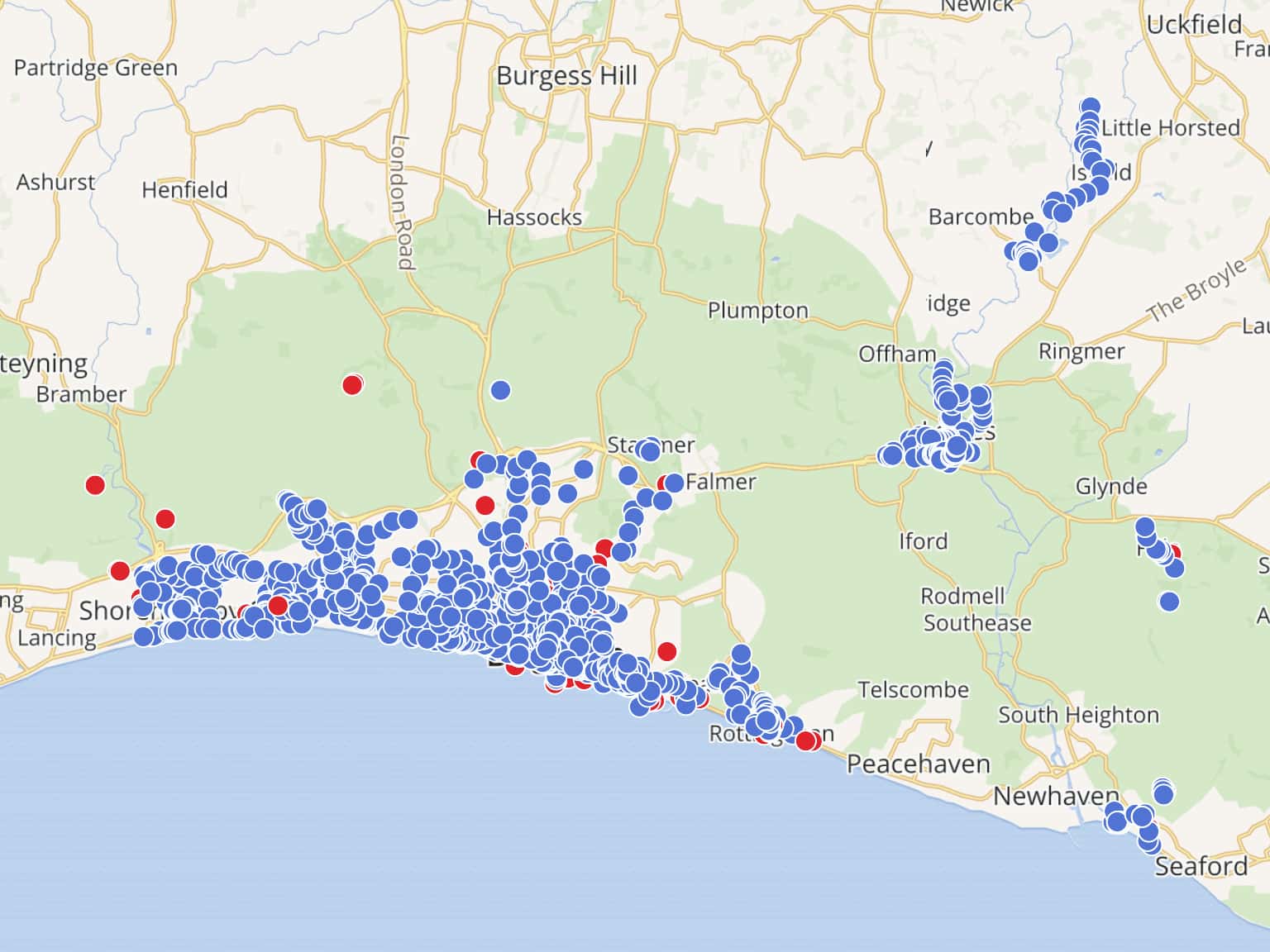This screenshot has height=952, width=1270.
Task: Select the red marker overlapping the Firle cluster
Action: click(x=1172, y=553)
